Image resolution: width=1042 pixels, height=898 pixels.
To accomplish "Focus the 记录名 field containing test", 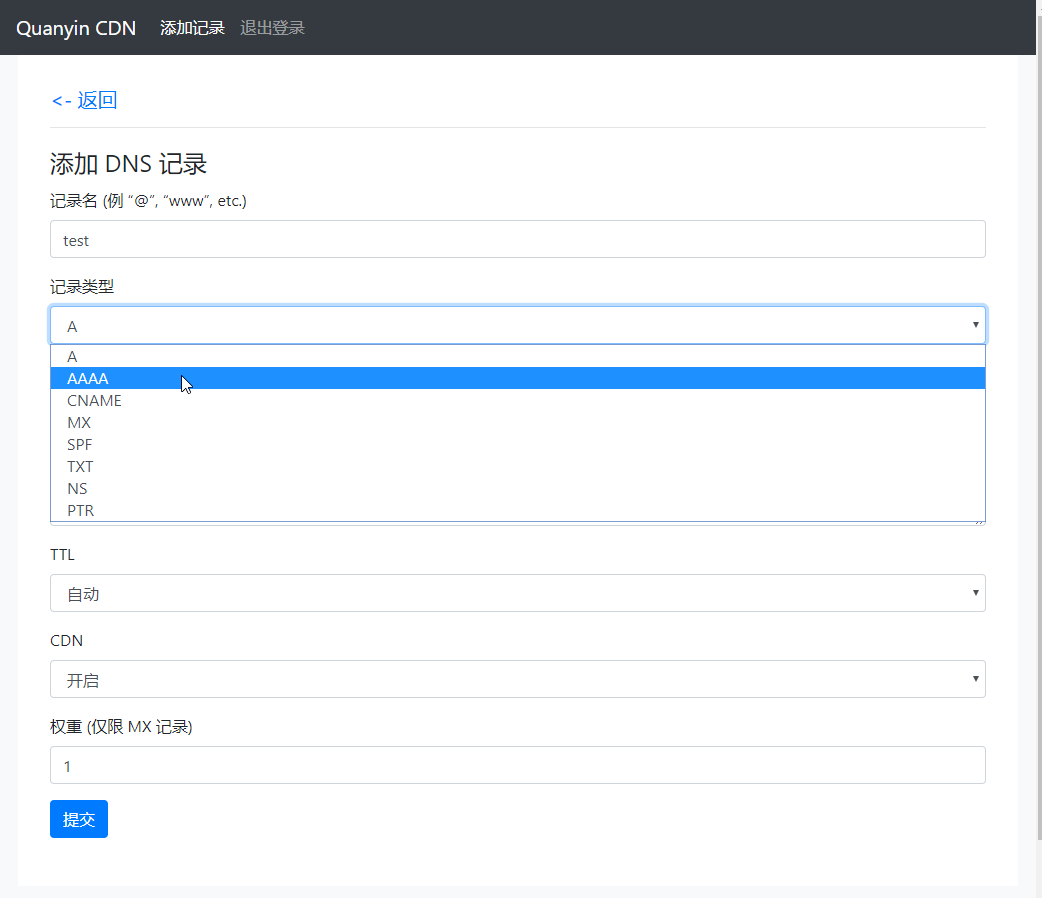I will click(x=517, y=240).
